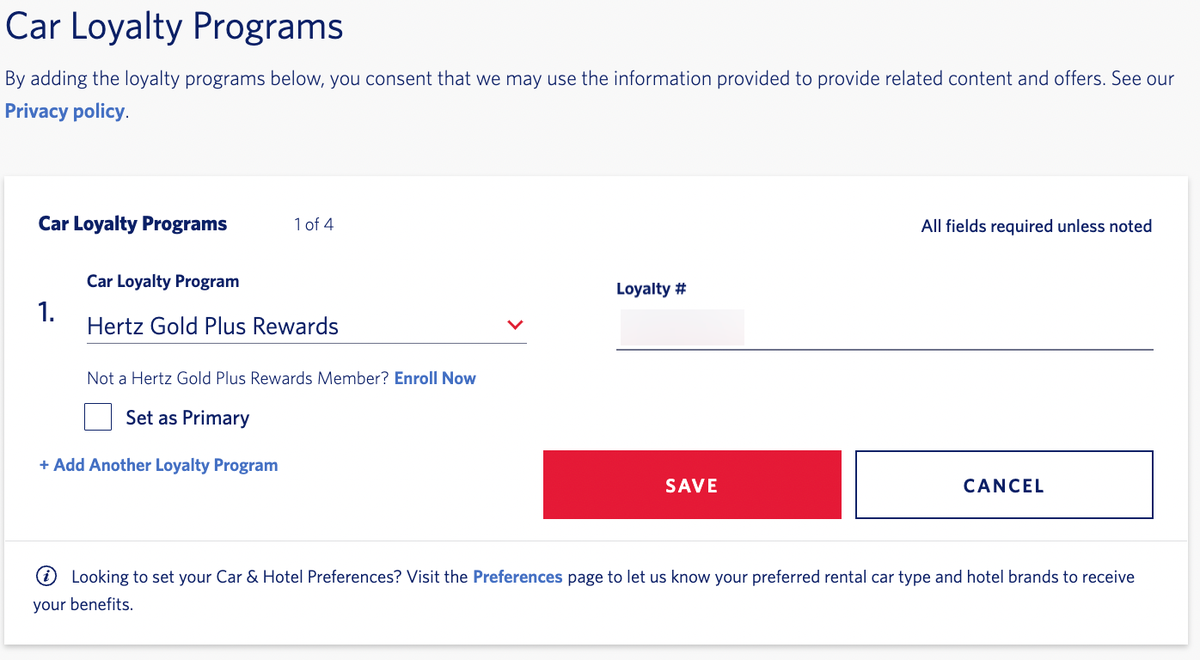Click Enroll Now to join Hertz Gold Plus Rewards
1200x660 pixels.
[x=435, y=378]
